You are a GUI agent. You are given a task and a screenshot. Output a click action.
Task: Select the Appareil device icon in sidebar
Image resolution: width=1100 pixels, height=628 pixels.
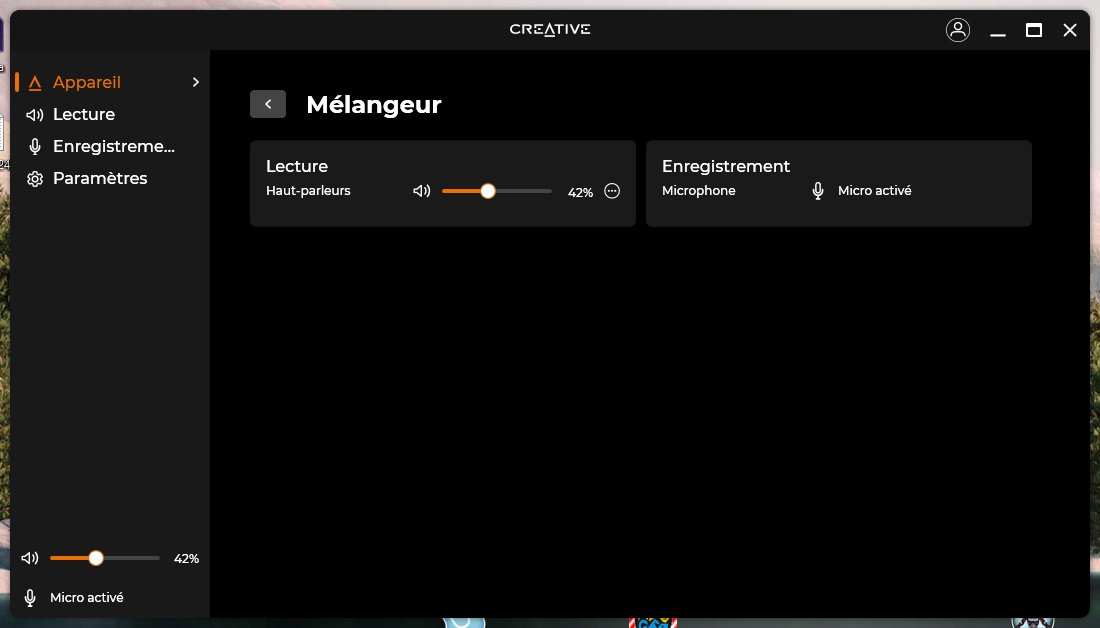click(34, 82)
